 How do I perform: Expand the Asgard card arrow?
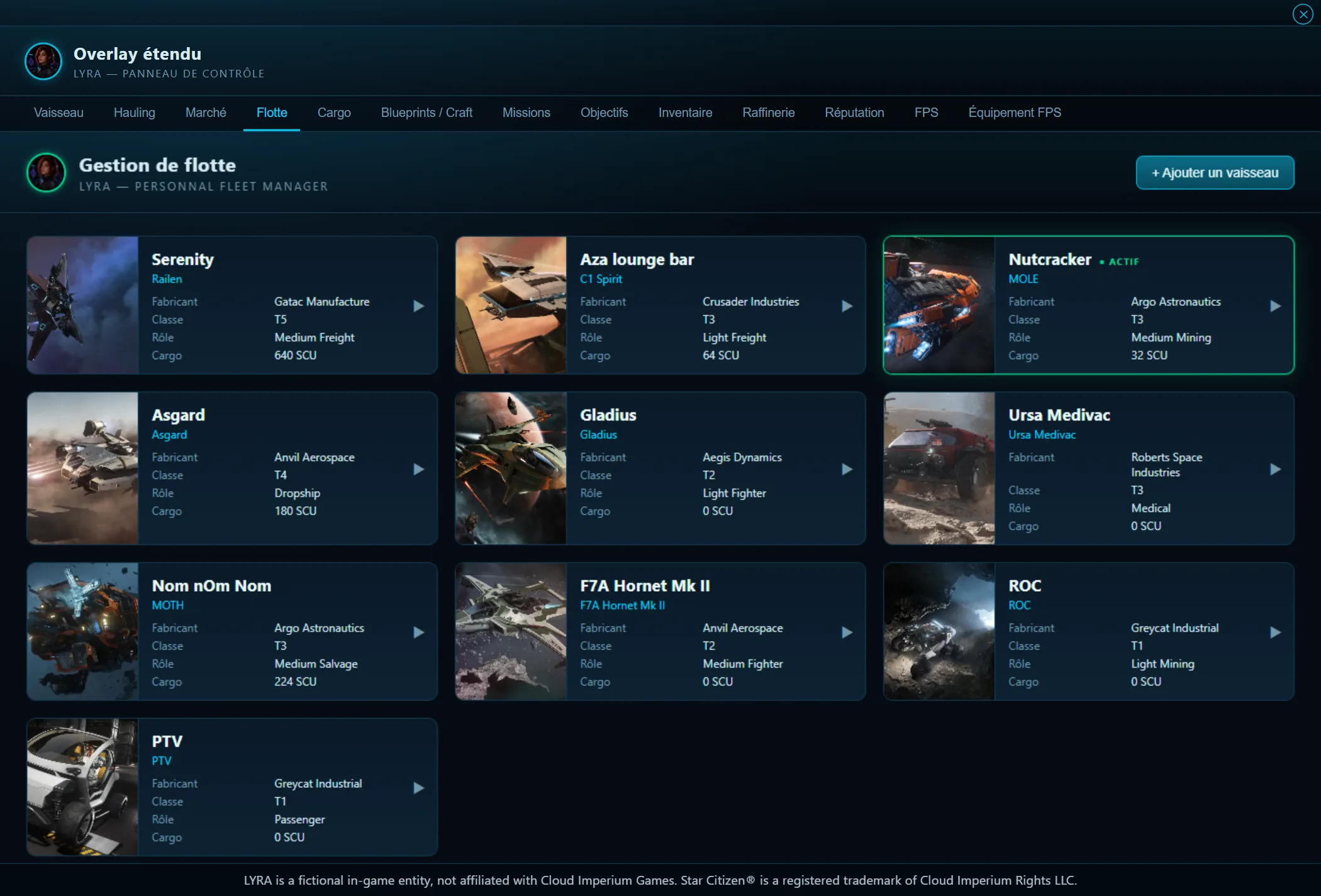(418, 469)
